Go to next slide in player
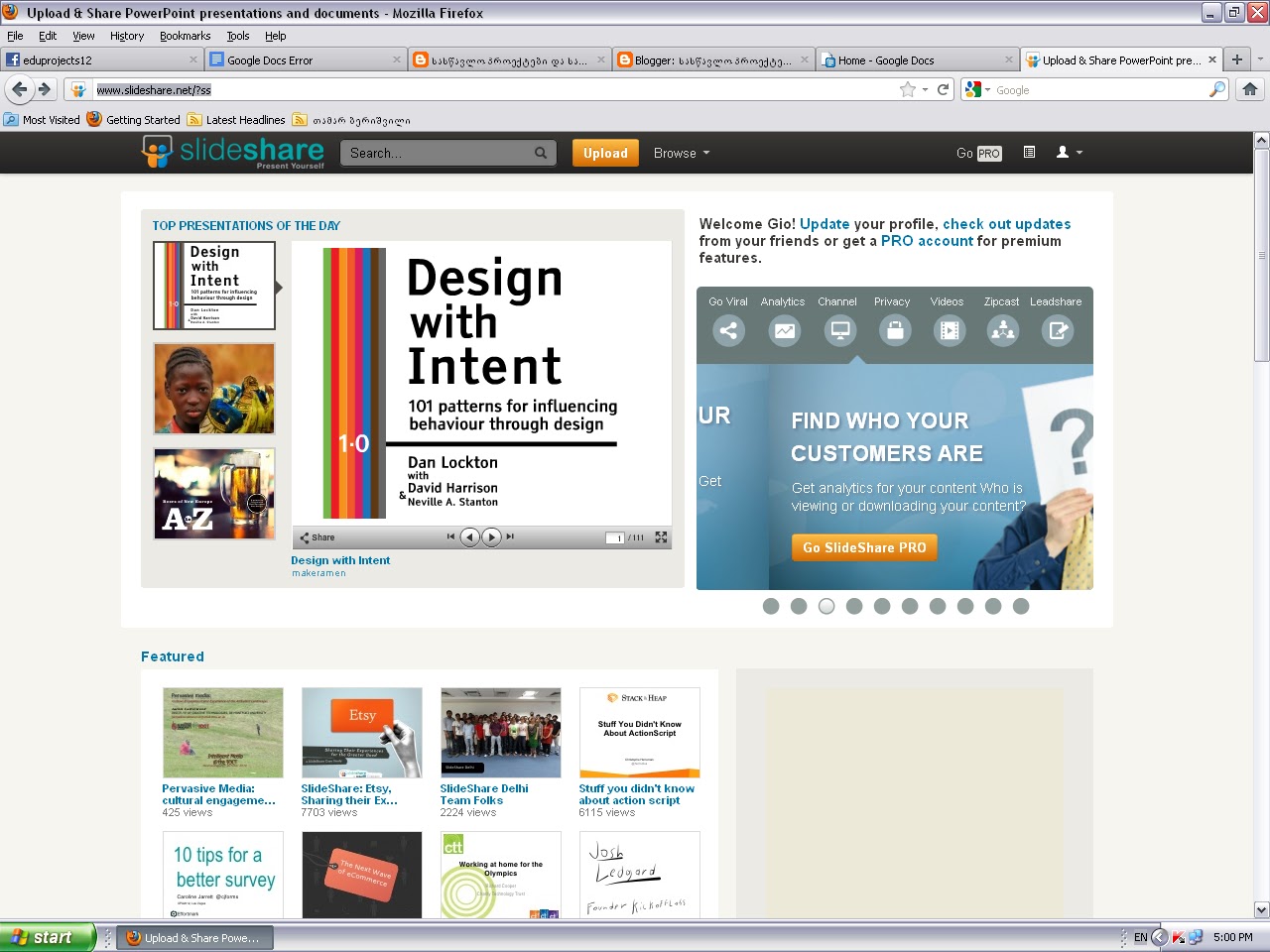 coord(491,536)
